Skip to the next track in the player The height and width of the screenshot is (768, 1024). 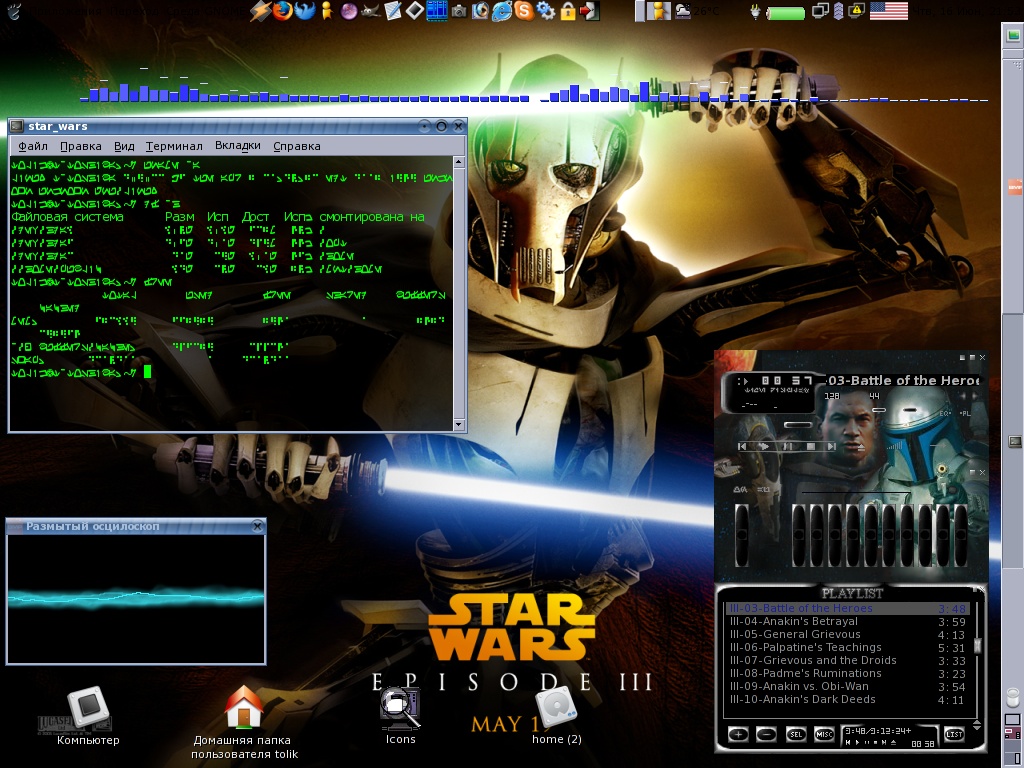pos(832,446)
